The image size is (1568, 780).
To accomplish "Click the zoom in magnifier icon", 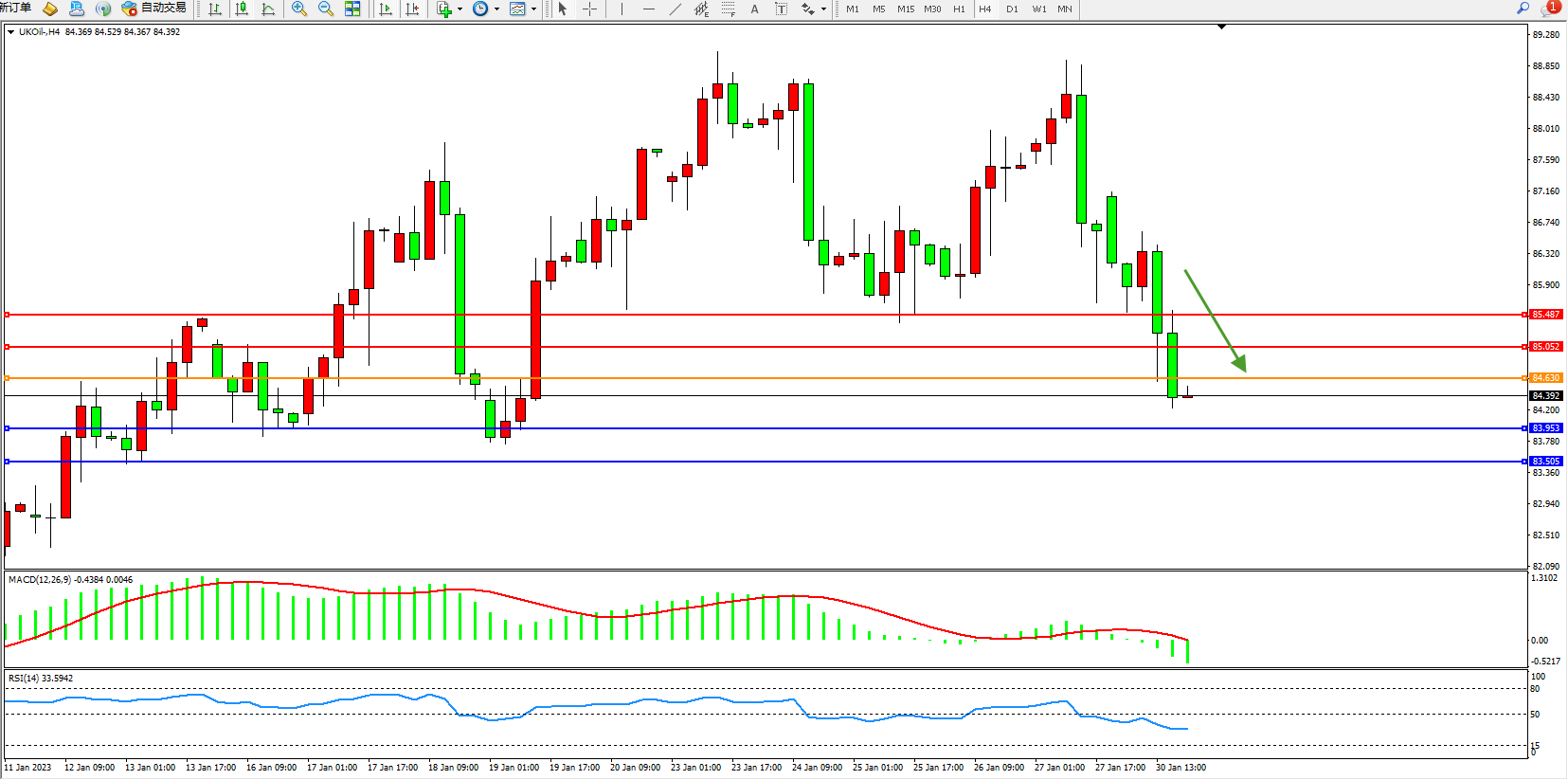I will 299,9.
